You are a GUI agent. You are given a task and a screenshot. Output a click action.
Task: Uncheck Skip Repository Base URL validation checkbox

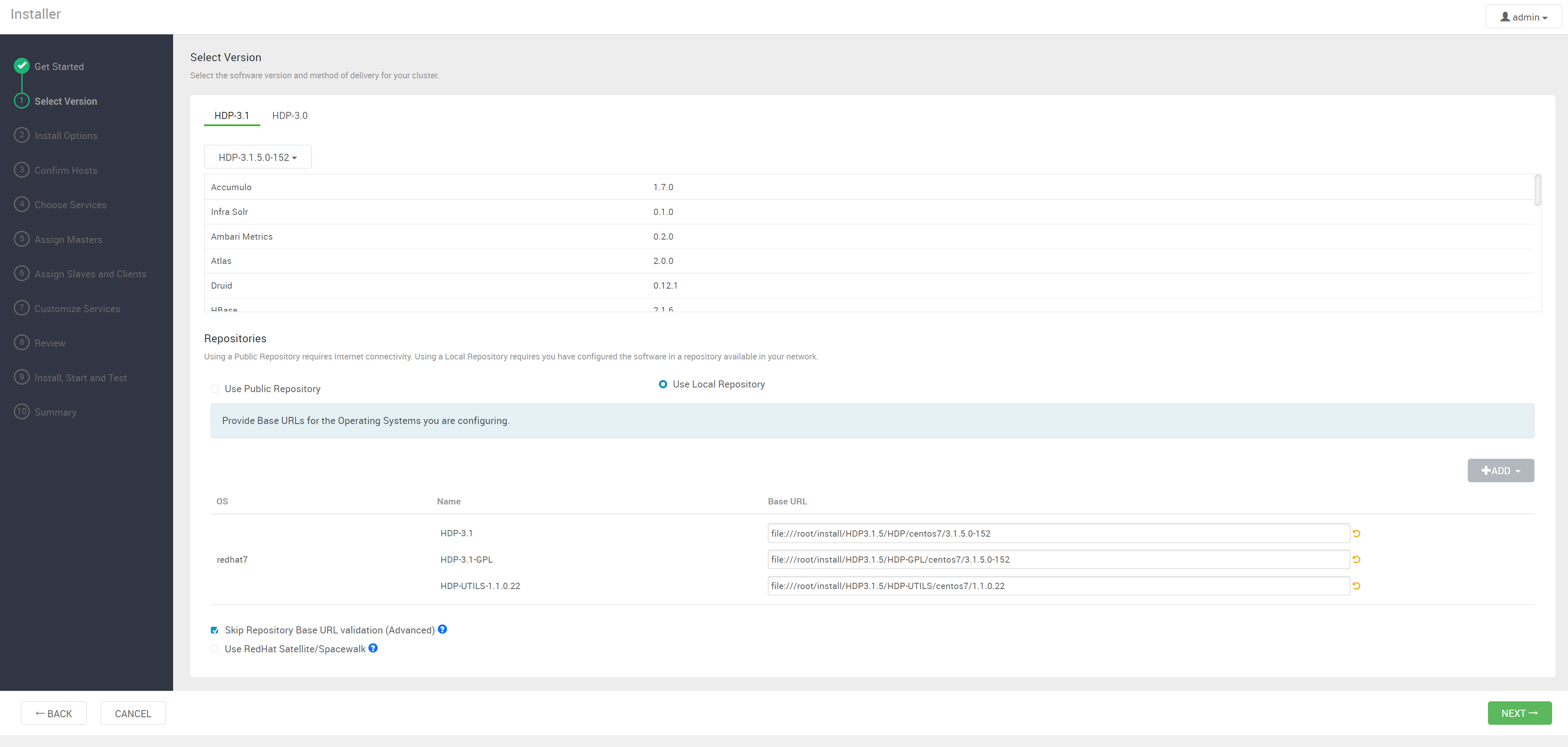tap(214, 630)
